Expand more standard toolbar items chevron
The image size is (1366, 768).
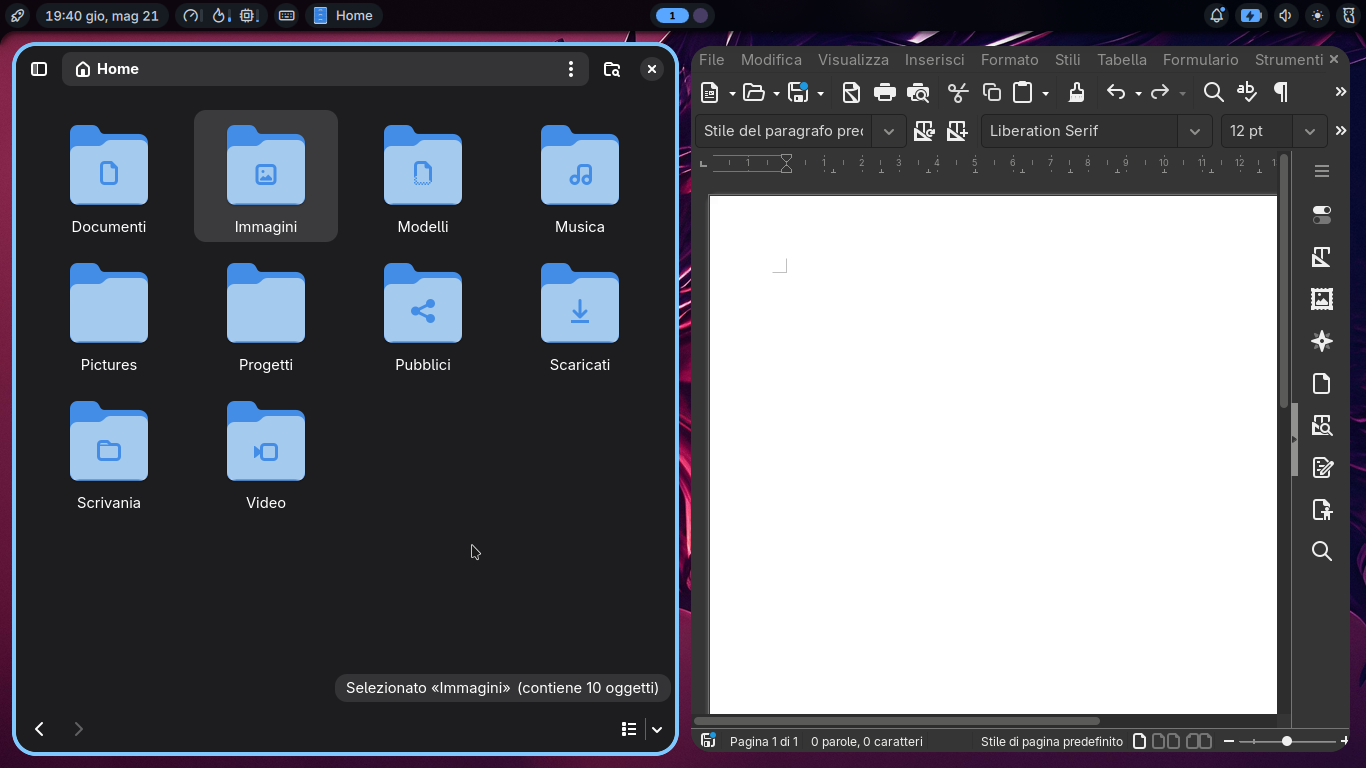tap(1341, 92)
